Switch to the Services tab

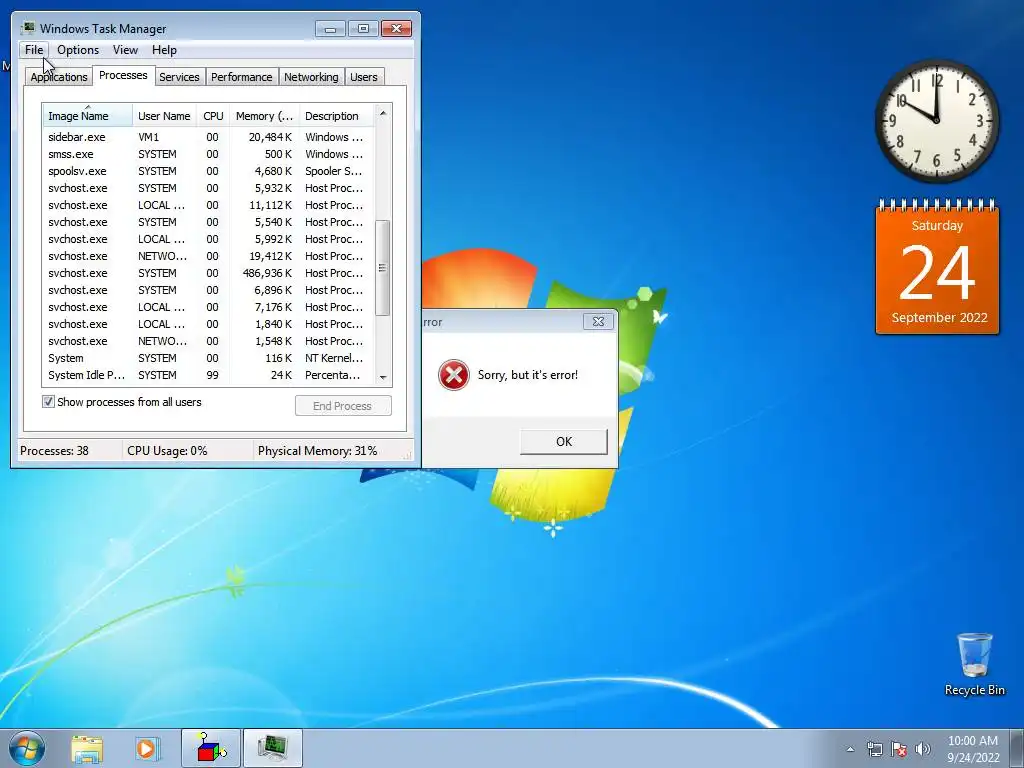coord(179,77)
